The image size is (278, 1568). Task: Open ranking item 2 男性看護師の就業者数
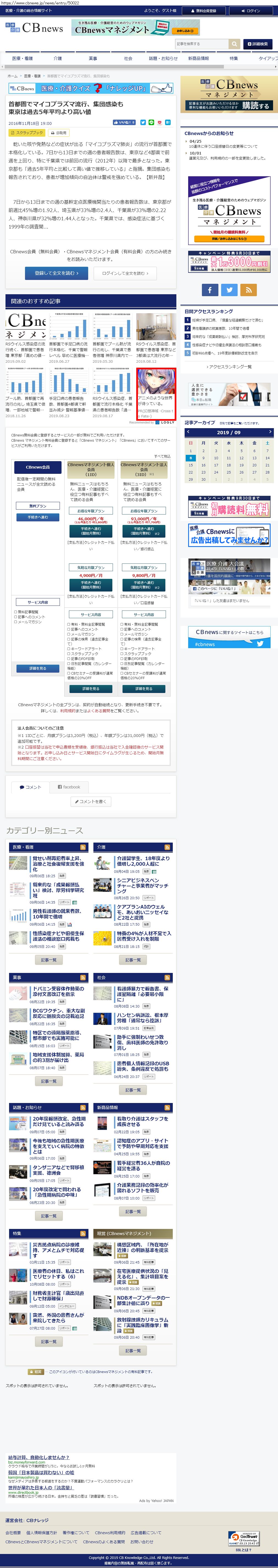tap(220, 328)
